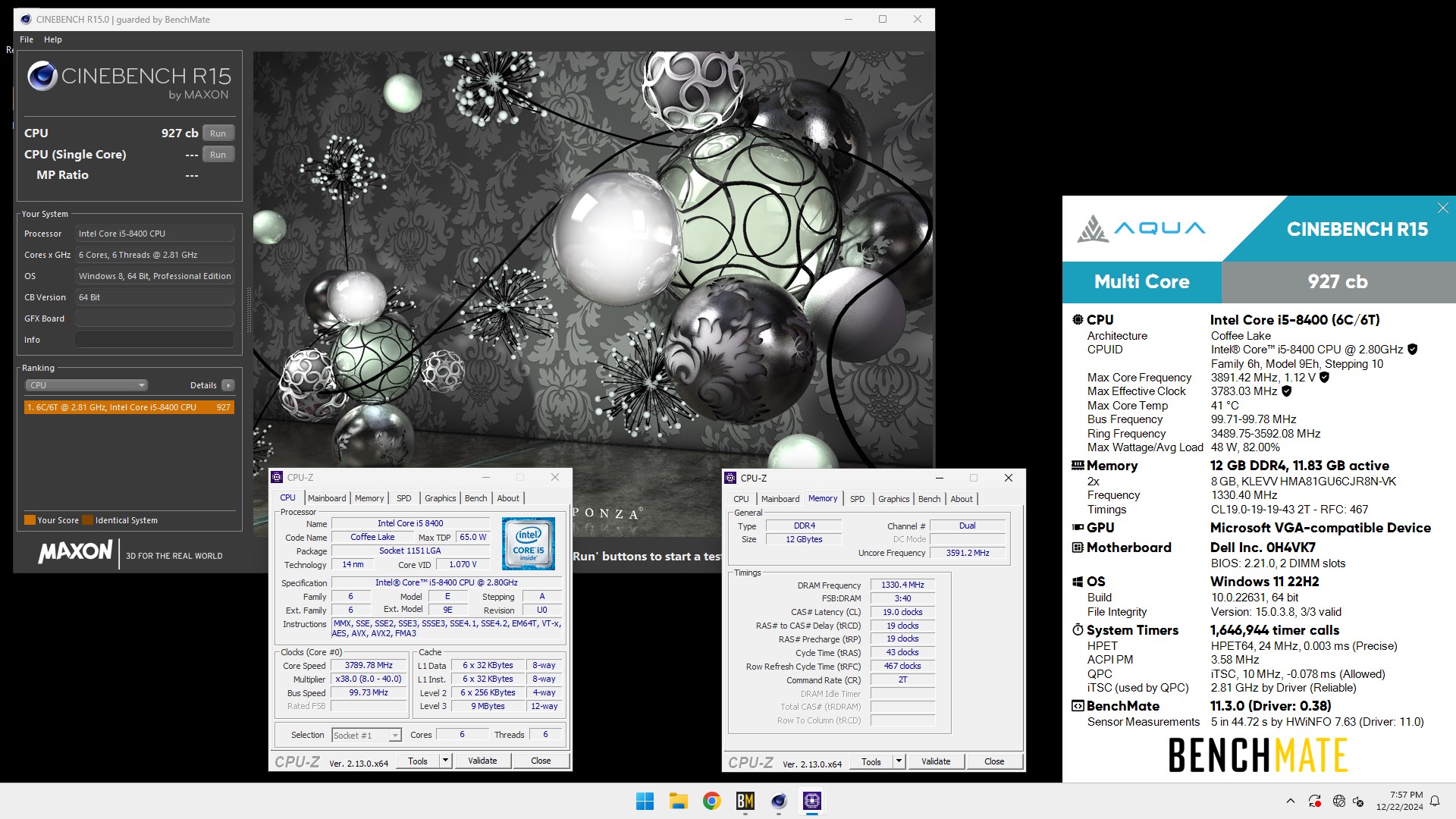Click Validate in left CPU-Z window

coord(482,761)
